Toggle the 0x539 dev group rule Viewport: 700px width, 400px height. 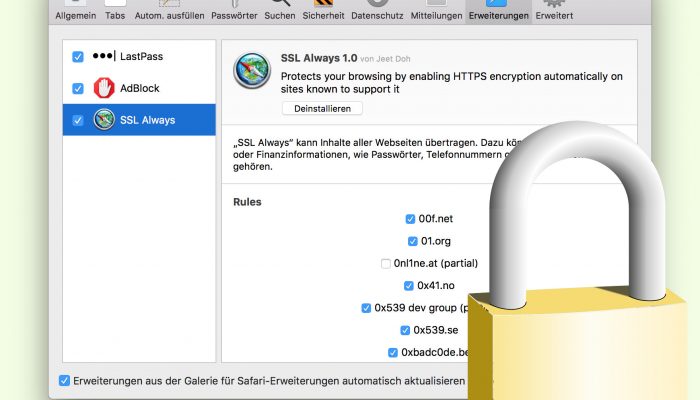[366, 308]
